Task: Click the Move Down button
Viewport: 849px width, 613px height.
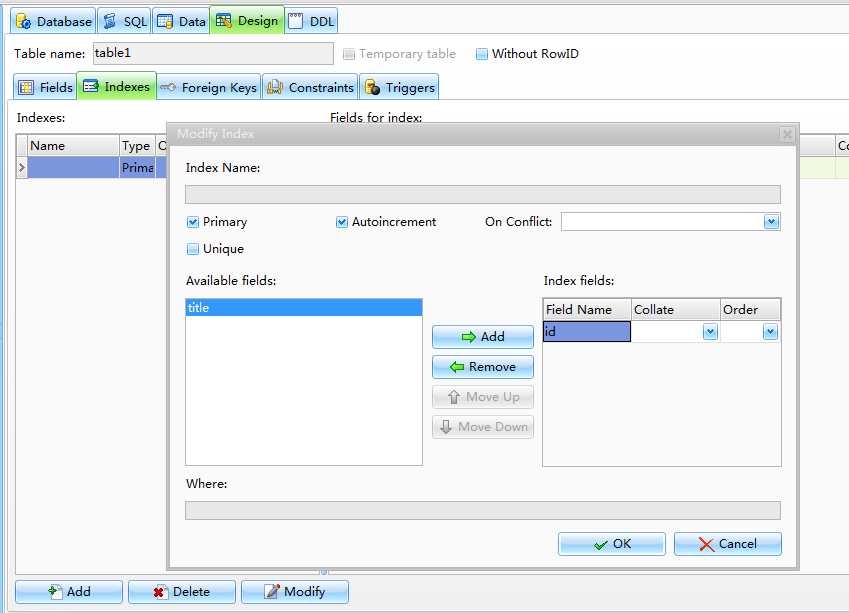Action: click(483, 427)
